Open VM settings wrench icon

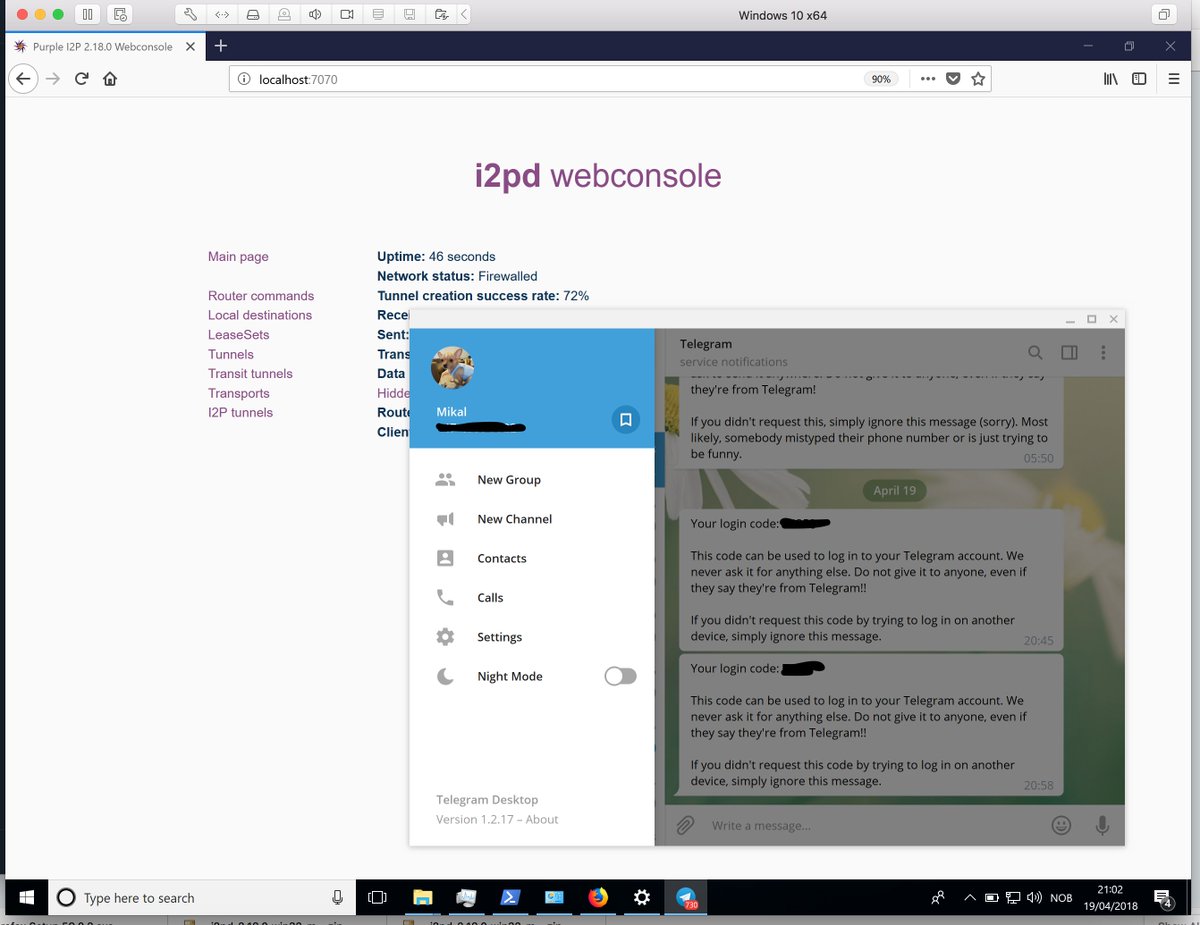190,15
